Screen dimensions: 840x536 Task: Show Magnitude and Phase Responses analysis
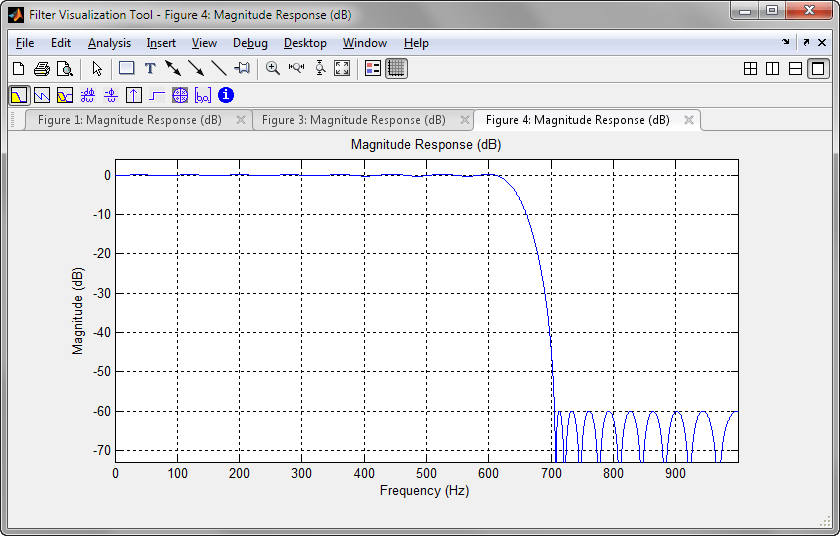point(65,95)
